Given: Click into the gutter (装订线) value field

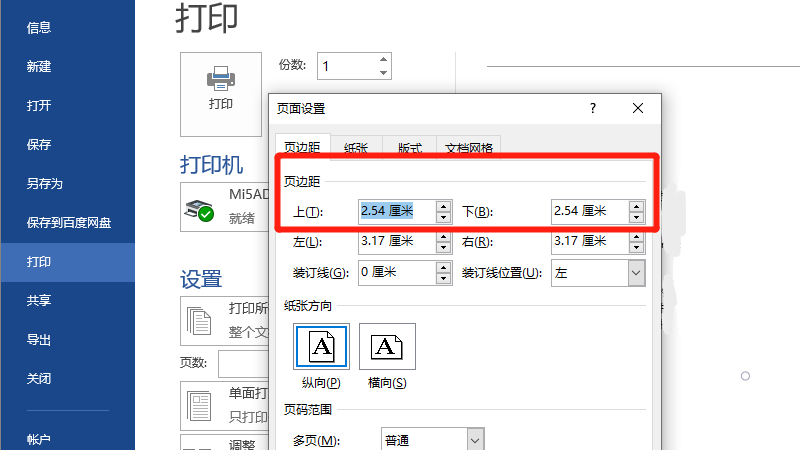Looking at the screenshot, I should (396, 273).
